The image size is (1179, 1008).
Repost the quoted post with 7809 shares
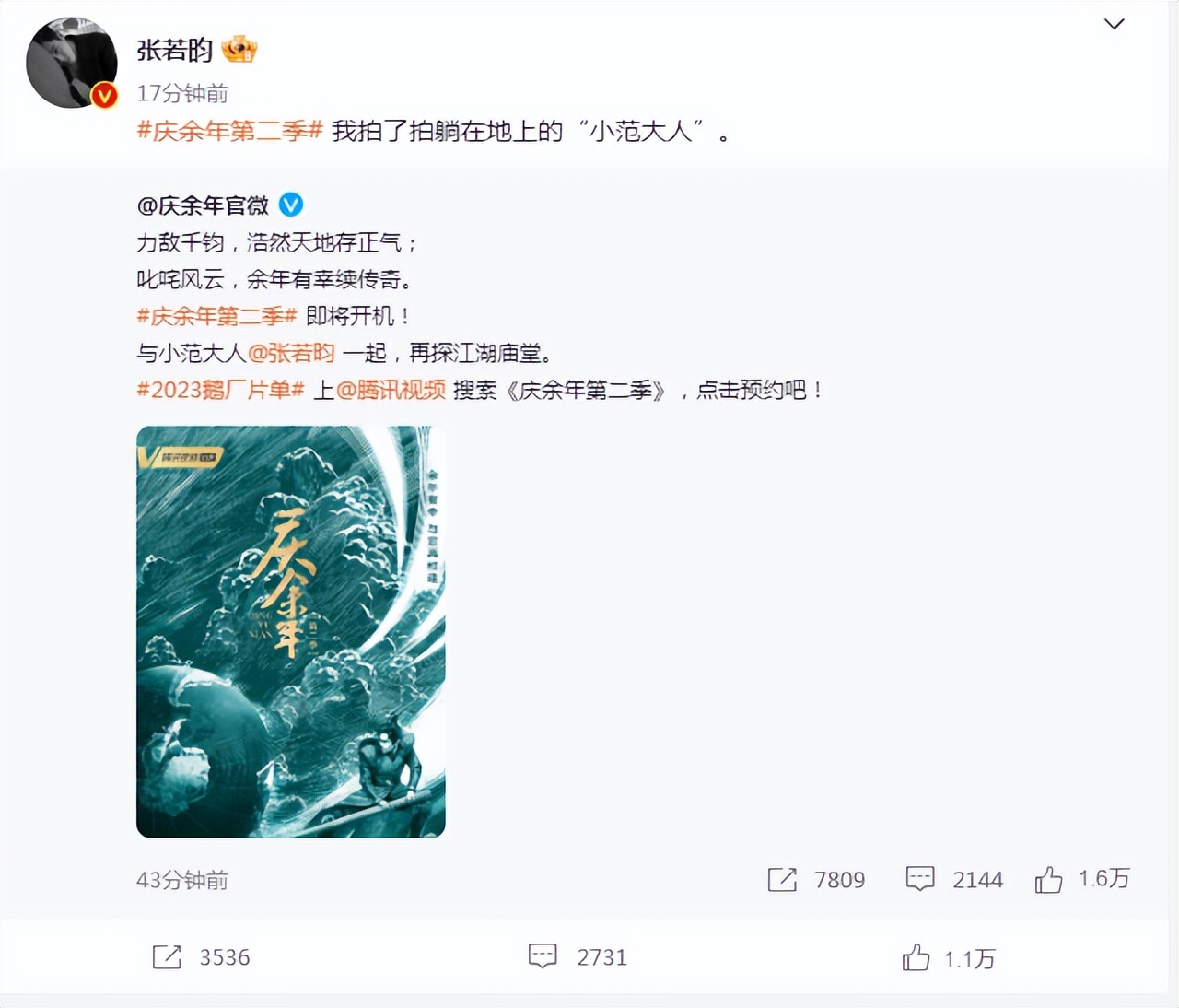tap(816, 880)
